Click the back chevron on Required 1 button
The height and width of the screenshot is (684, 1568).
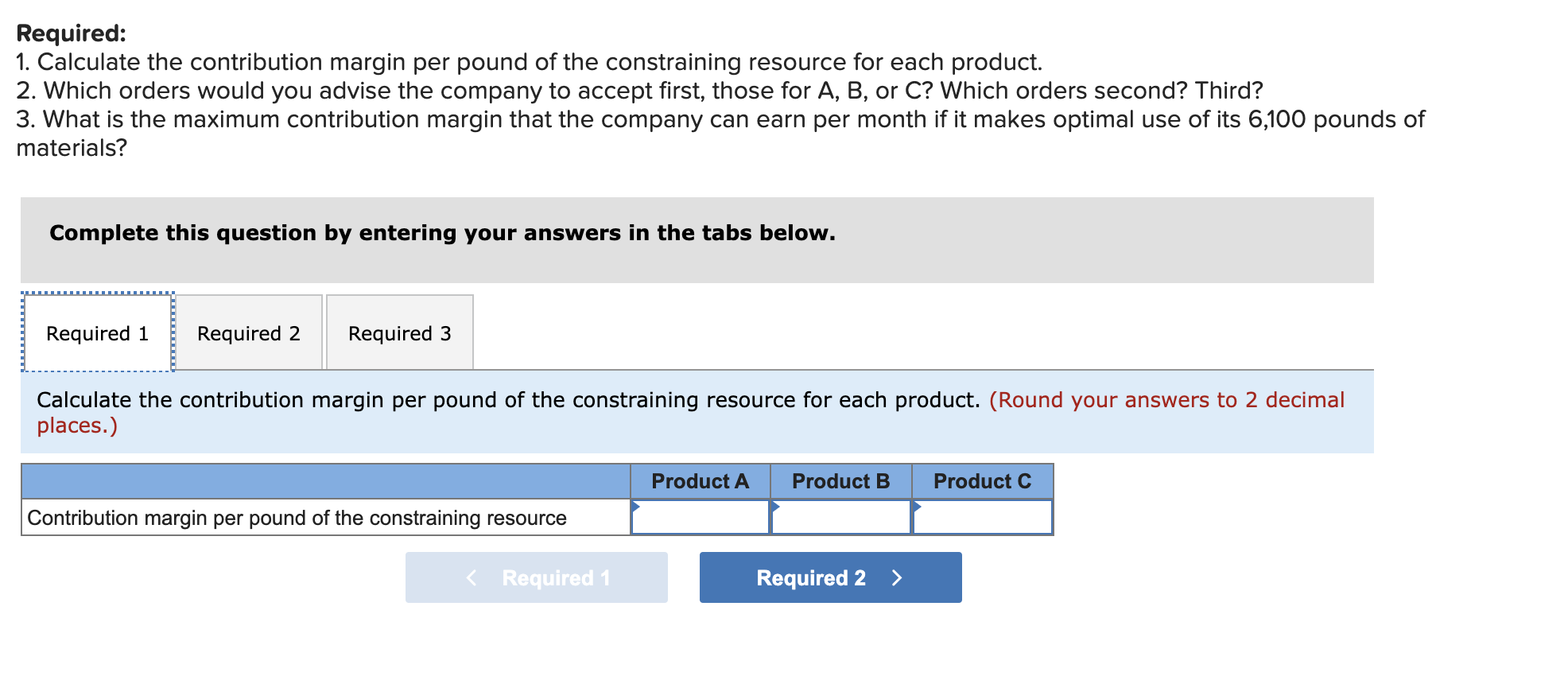[x=472, y=577]
